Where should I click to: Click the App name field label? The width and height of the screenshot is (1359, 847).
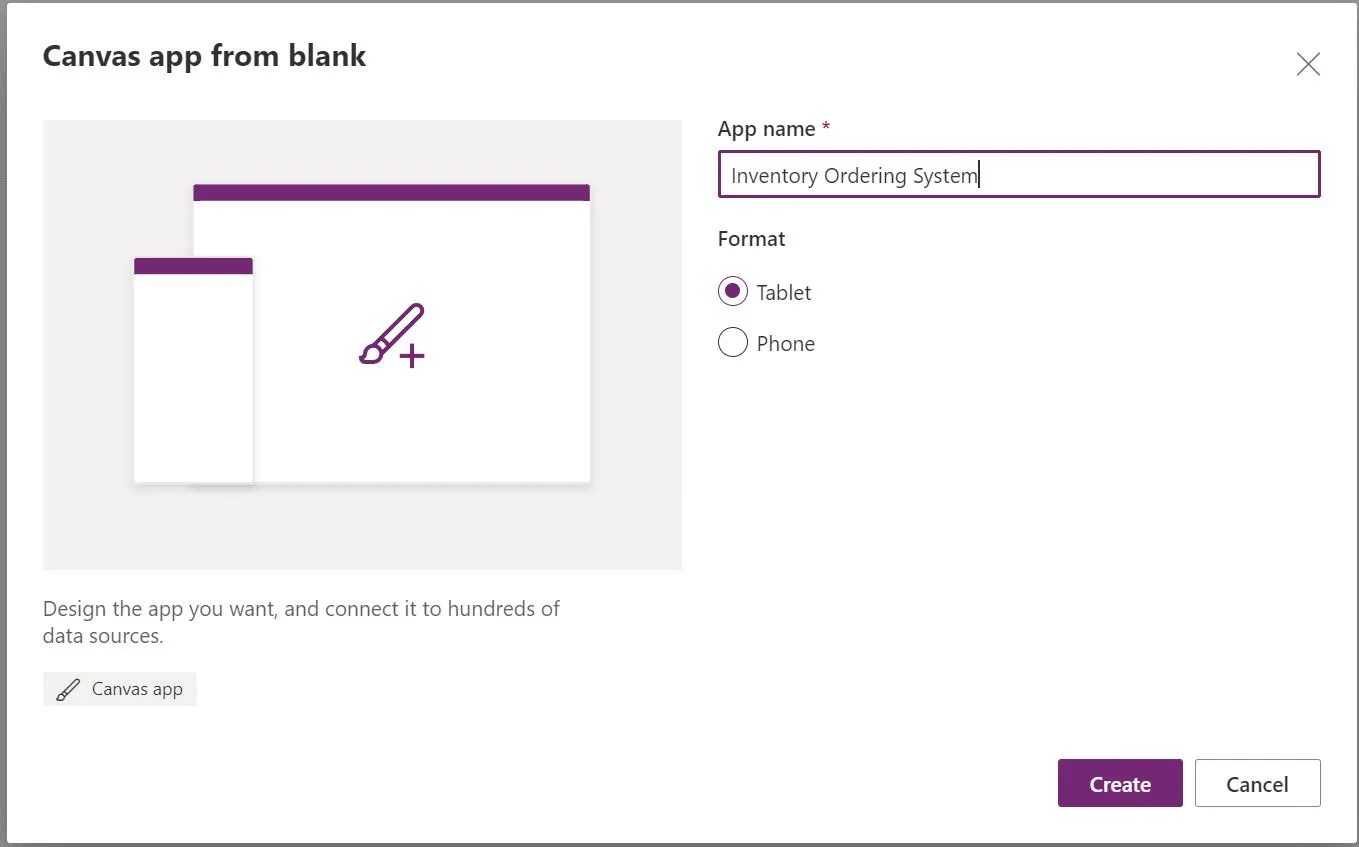(766, 129)
